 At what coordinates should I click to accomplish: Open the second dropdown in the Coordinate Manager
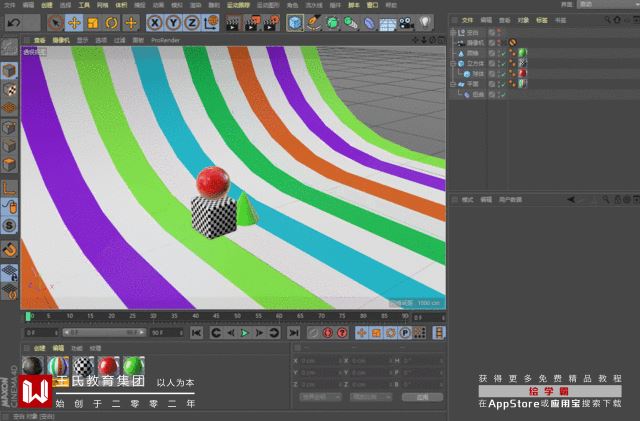371,397
